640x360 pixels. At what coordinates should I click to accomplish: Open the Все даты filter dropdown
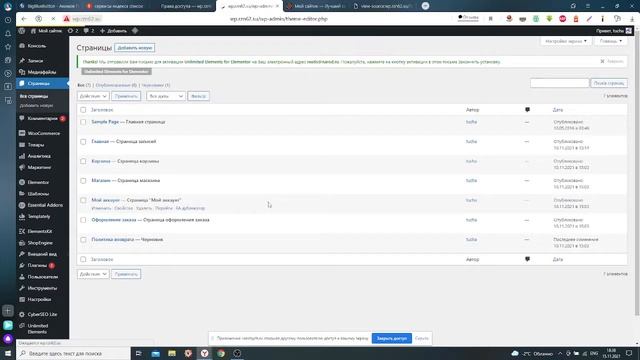point(166,96)
